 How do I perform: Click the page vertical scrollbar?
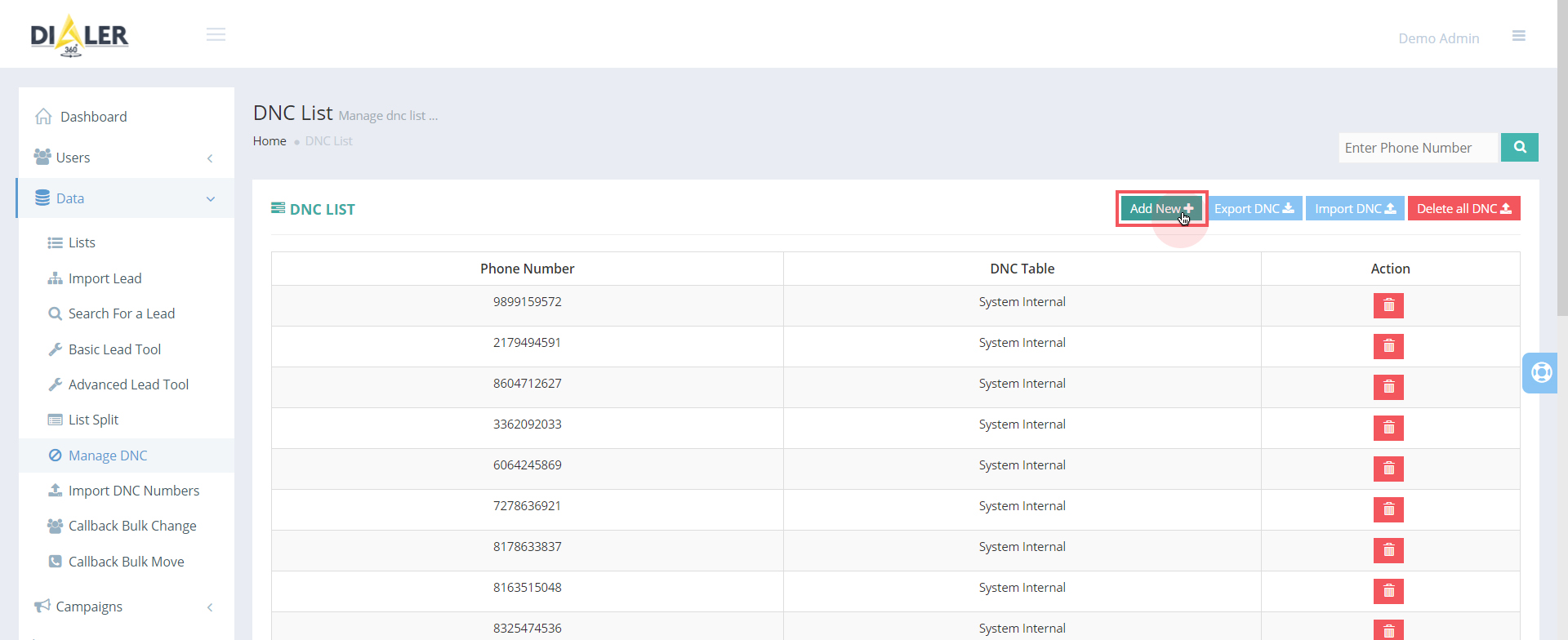click(x=1562, y=158)
